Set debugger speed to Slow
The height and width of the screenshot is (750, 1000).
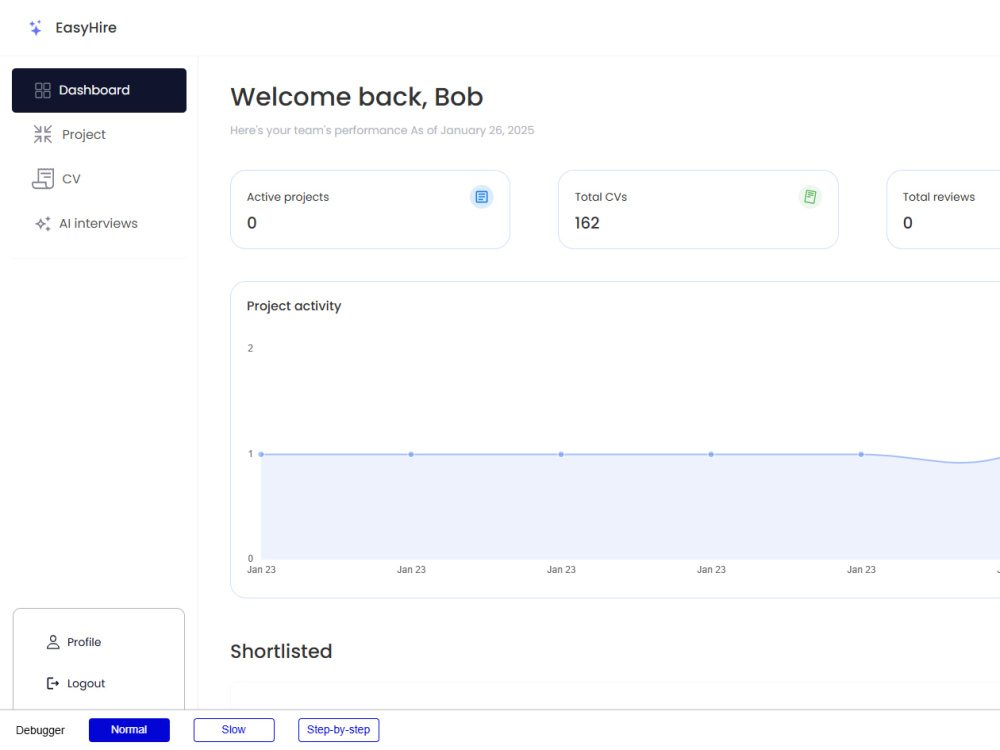234,730
